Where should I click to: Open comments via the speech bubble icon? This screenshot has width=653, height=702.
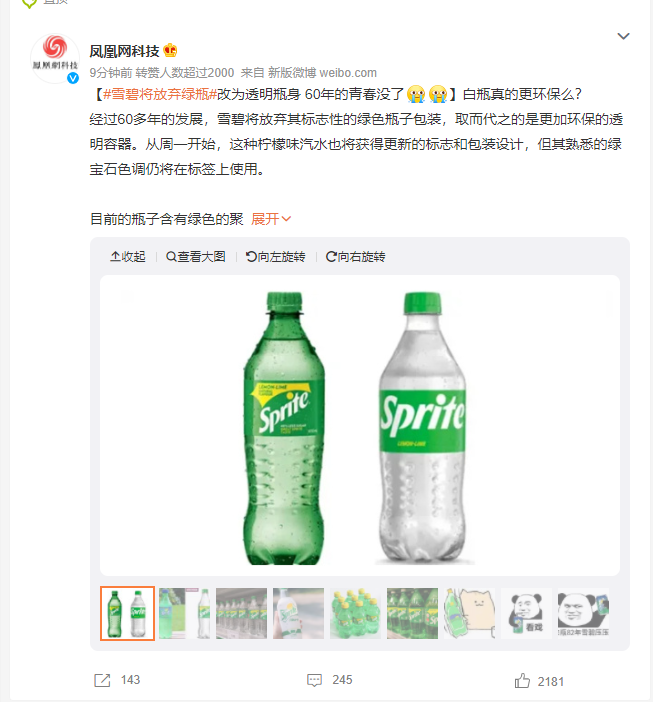314,680
